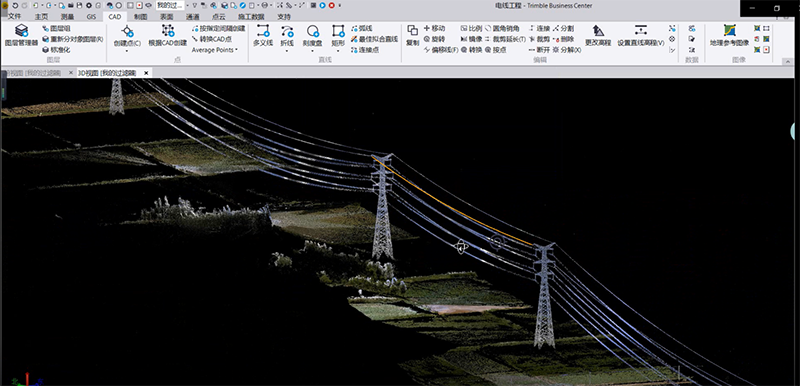This screenshot has width=800, height=386.
Task: Open the 我的过... view filter combo box
Action: 172,6
